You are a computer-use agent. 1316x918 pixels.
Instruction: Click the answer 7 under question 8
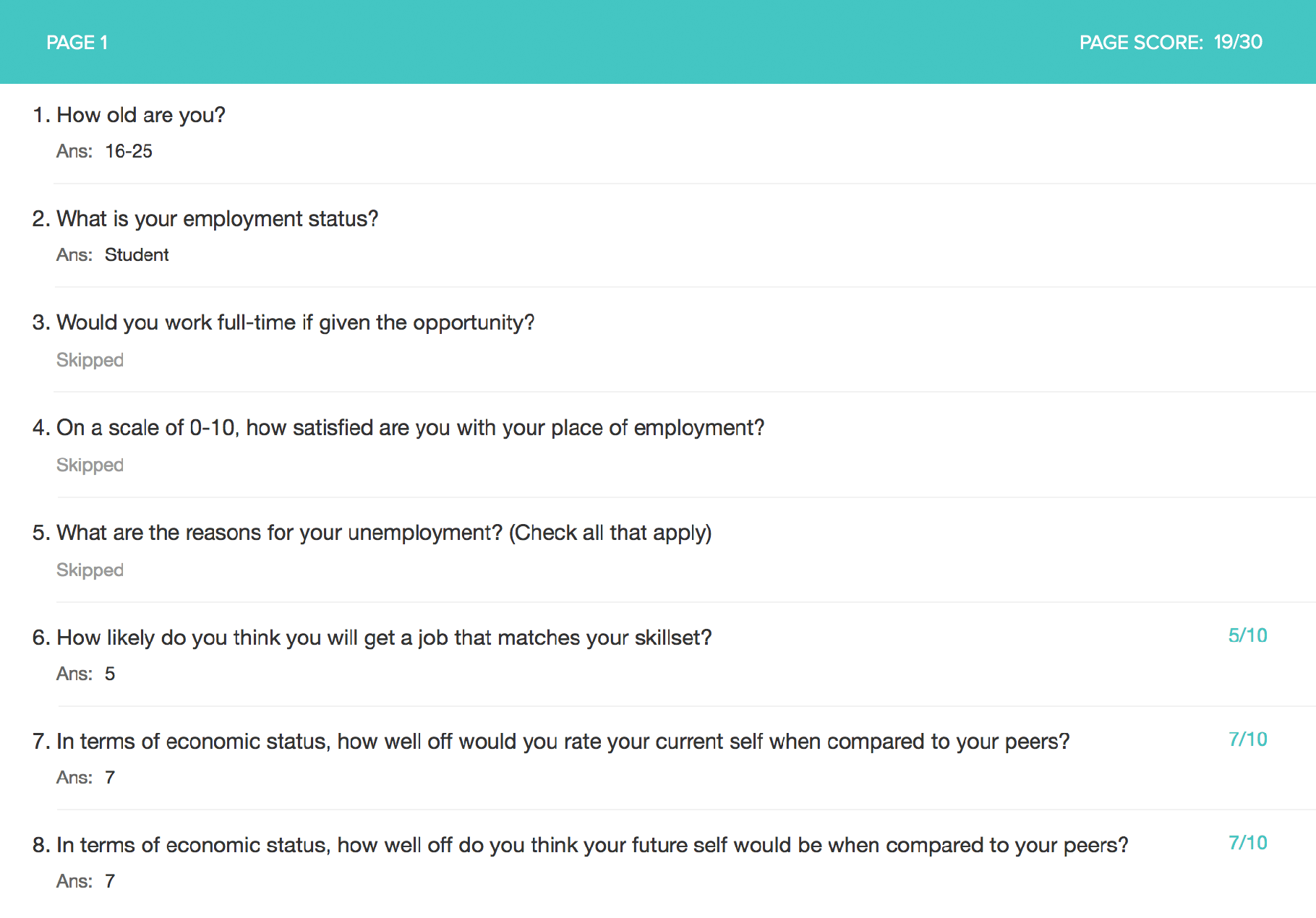110,881
